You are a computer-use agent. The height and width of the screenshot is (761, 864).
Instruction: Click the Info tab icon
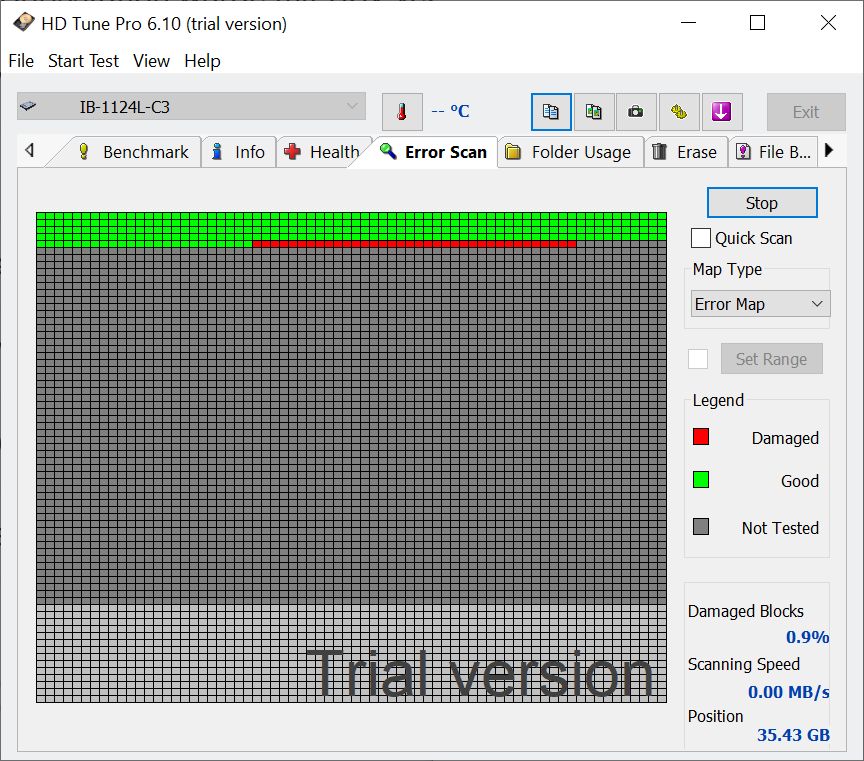coord(217,152)
